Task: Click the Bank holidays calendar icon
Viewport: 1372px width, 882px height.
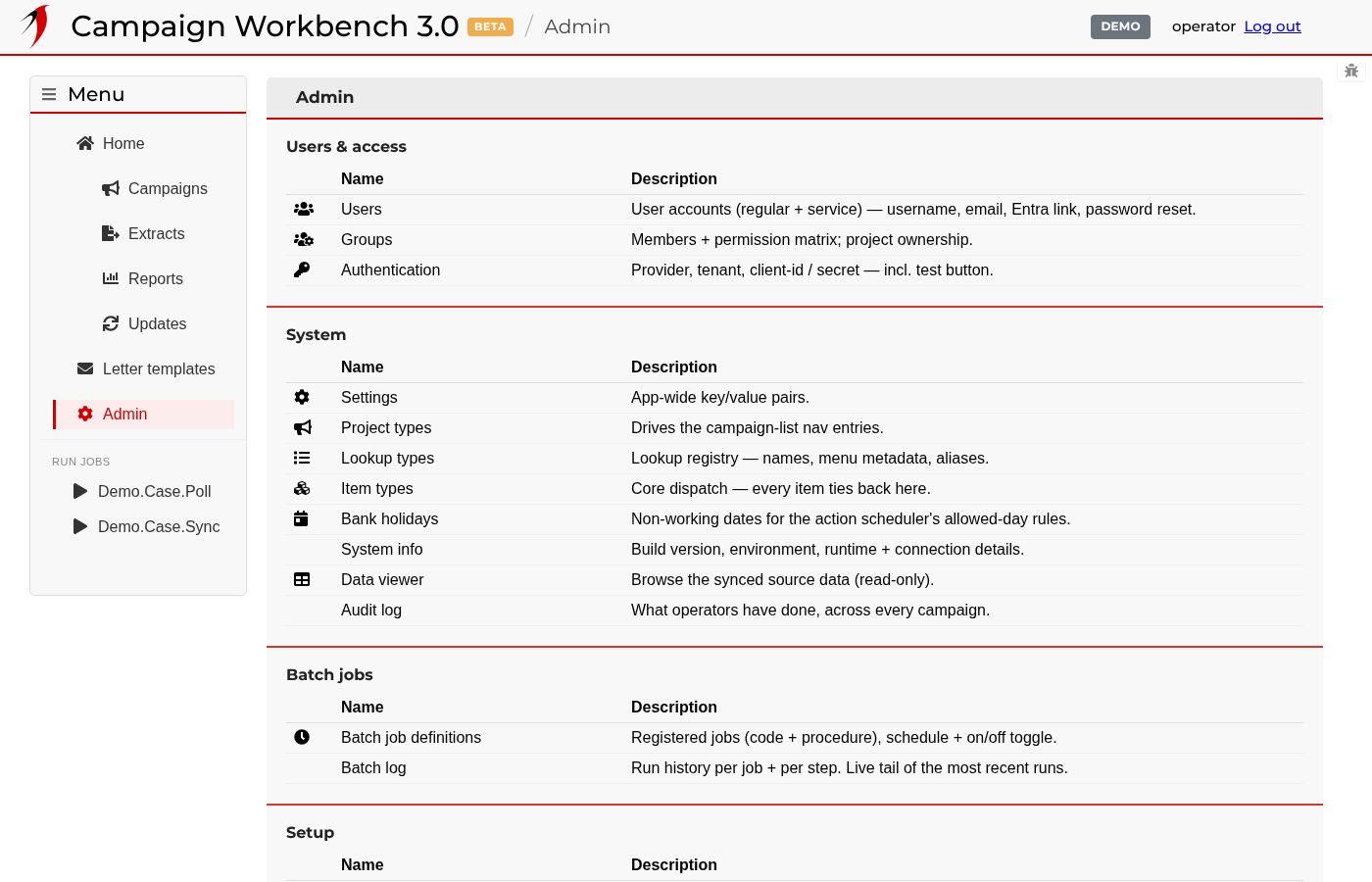Action: point(301,518)
